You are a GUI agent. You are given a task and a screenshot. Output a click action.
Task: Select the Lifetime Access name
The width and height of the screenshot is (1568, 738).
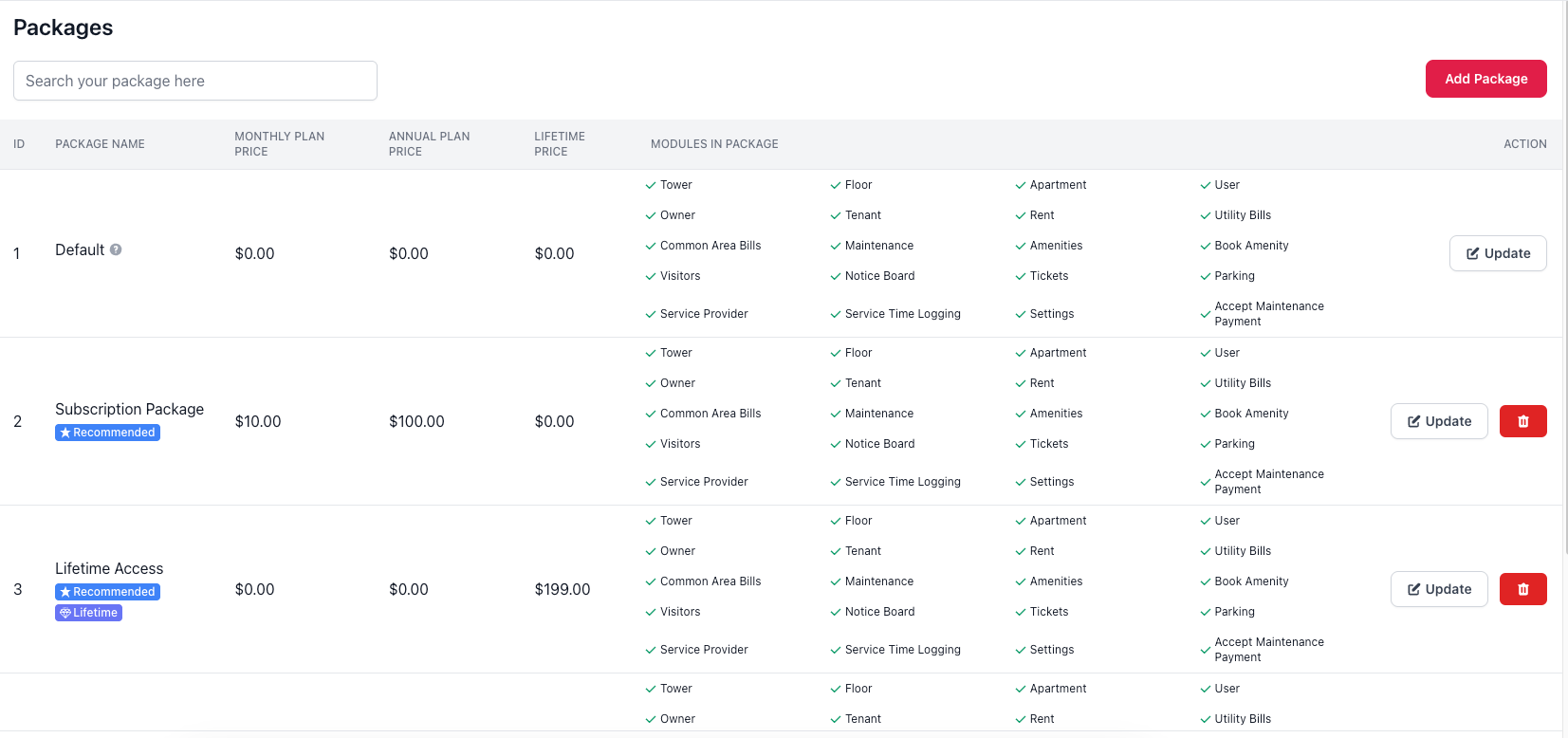[x=109, y=568]
